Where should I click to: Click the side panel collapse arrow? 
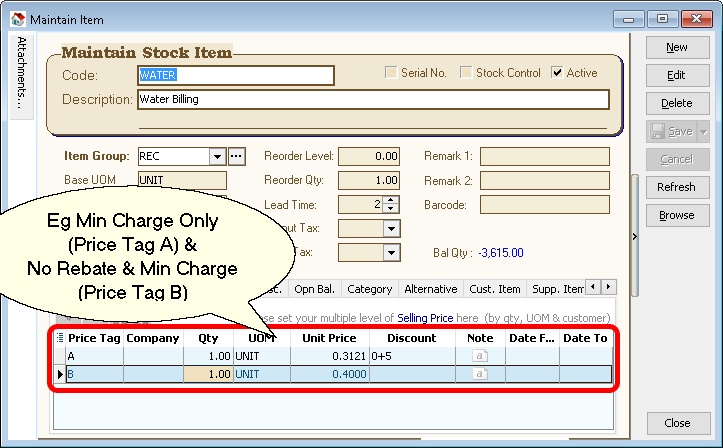[633, 236]
